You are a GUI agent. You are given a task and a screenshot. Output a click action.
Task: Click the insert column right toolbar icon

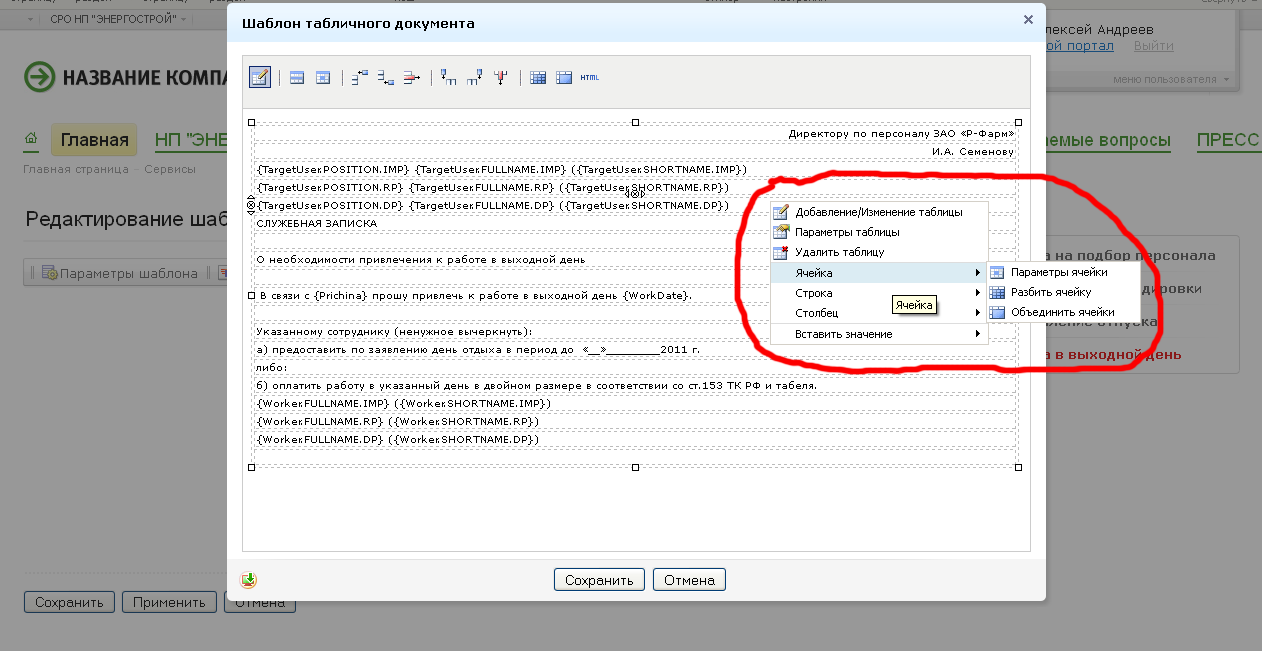click(x=475, y=77)
